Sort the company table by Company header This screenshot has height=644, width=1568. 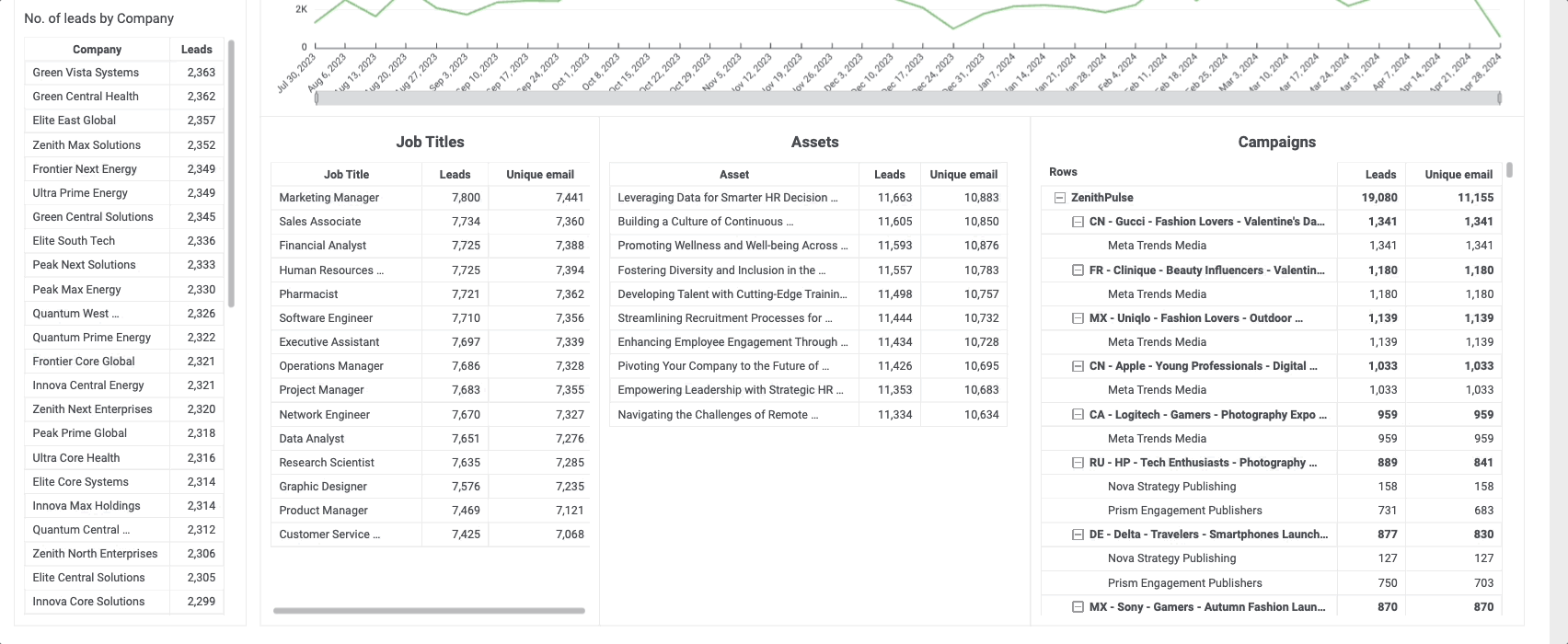click(97, 50)
